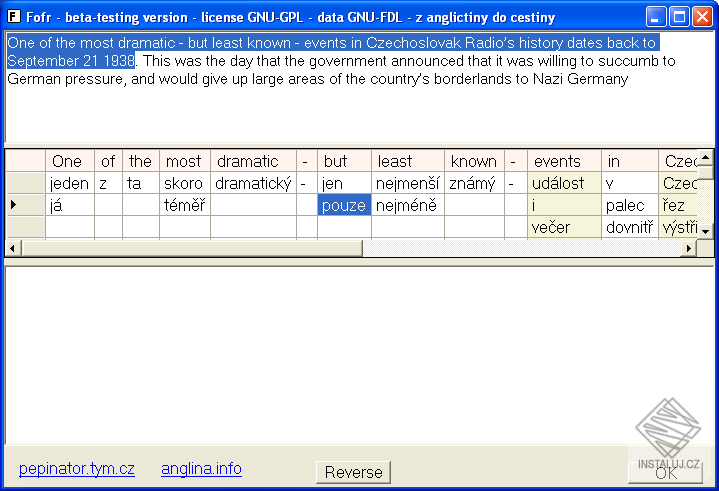Select the 'dovnitř' translation cell
The image size is (719, 491).
630,227
